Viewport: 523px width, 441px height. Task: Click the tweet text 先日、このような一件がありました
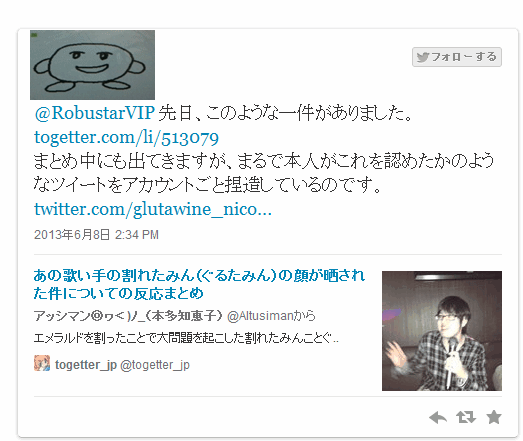tap(286, 113)
